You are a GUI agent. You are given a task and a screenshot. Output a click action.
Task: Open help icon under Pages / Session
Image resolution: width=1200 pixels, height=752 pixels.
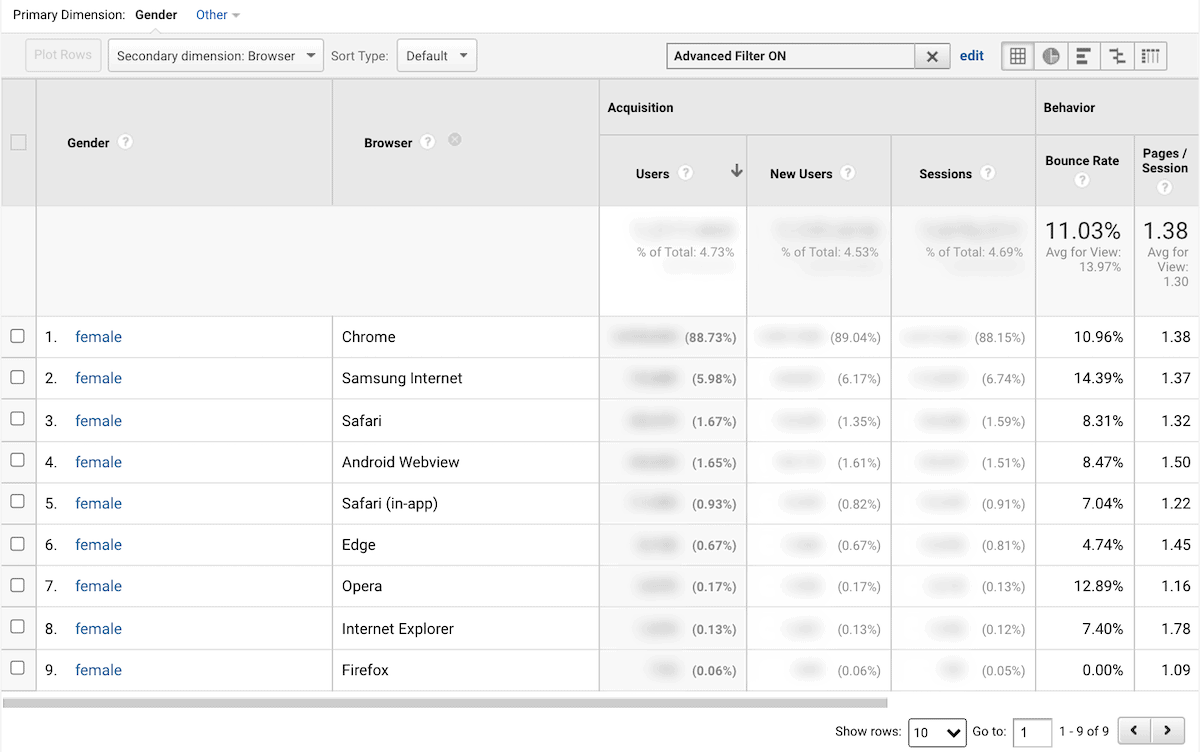[1164, 188]
